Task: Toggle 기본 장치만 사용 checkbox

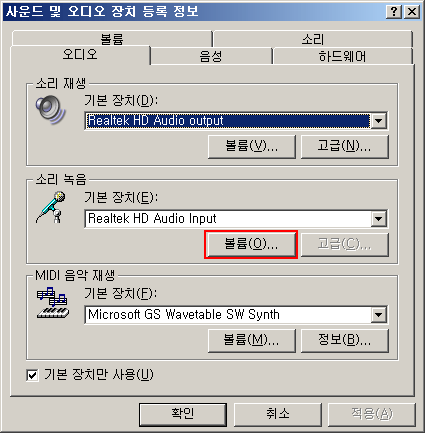Action: pos(32,375)
